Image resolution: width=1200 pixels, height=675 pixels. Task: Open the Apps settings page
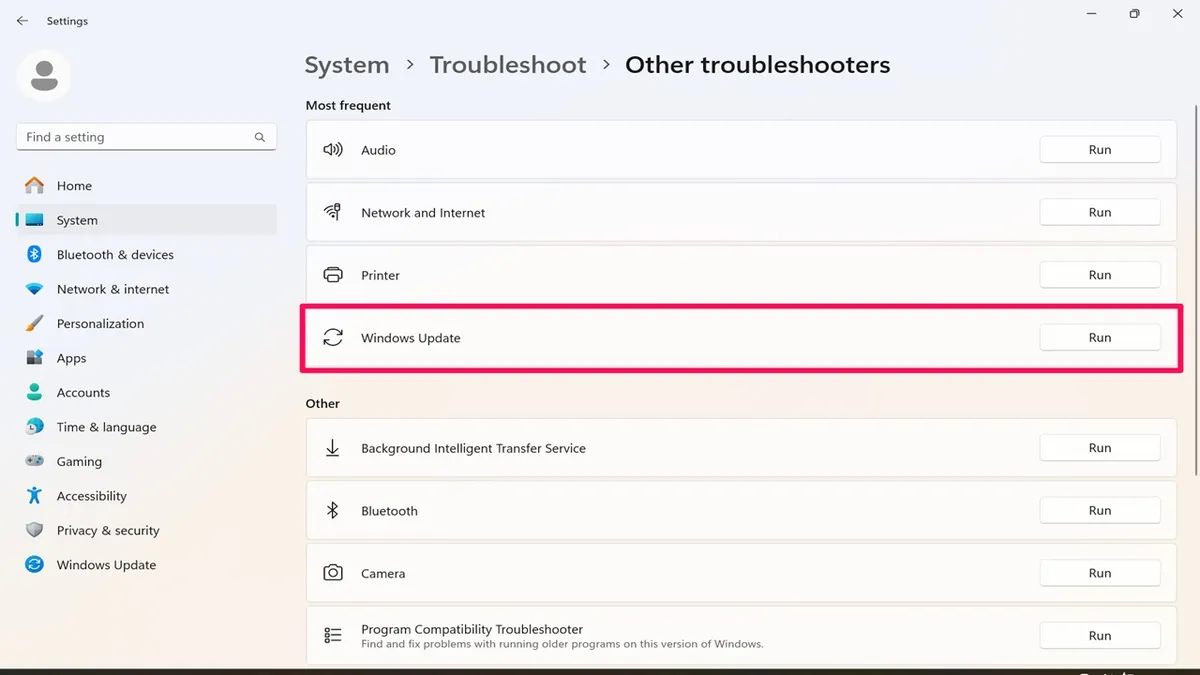tap(147, 358)
